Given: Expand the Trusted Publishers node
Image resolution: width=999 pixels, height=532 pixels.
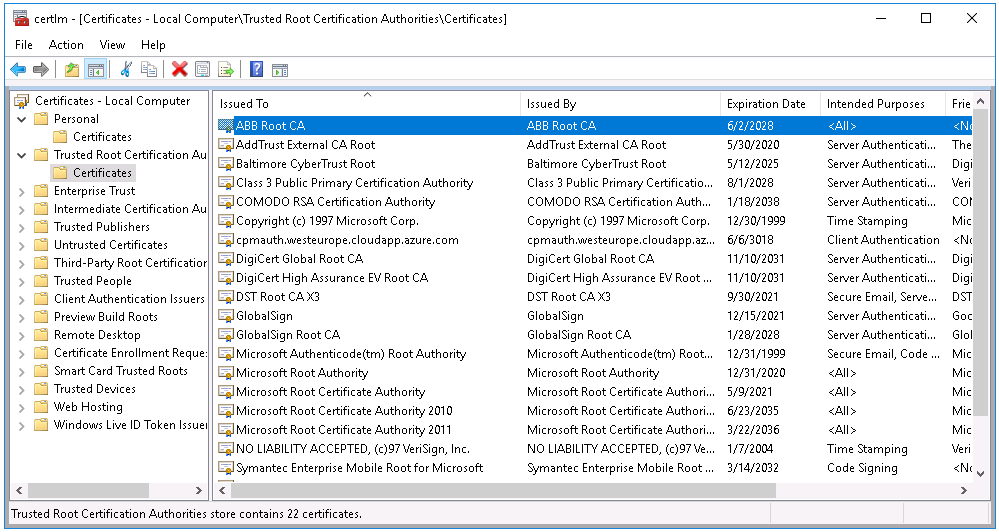Looking at the screenshot, I should coord(22,227).
